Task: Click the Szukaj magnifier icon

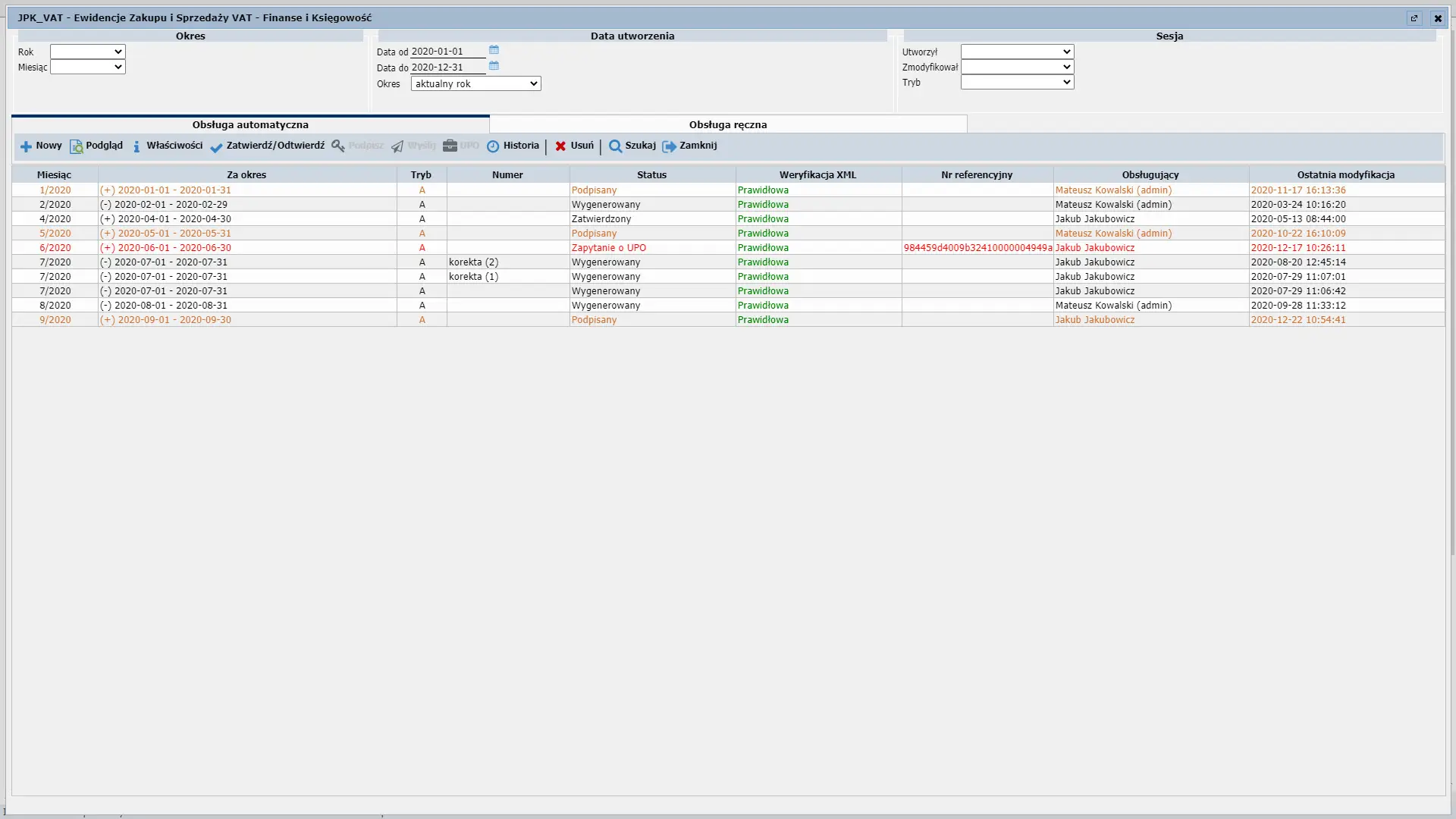Action: [x=615, y=146]
